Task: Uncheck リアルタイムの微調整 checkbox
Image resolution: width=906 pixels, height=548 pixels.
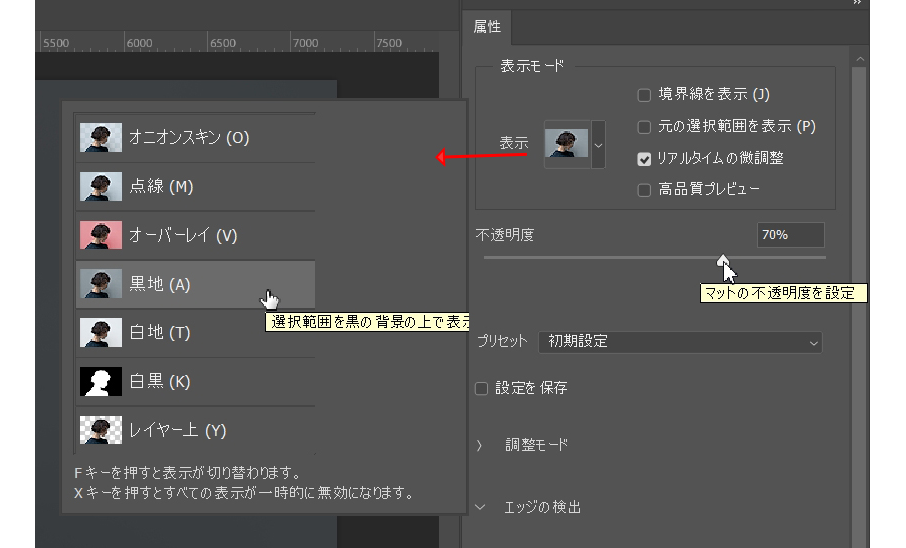Action: tap(644, 159)
